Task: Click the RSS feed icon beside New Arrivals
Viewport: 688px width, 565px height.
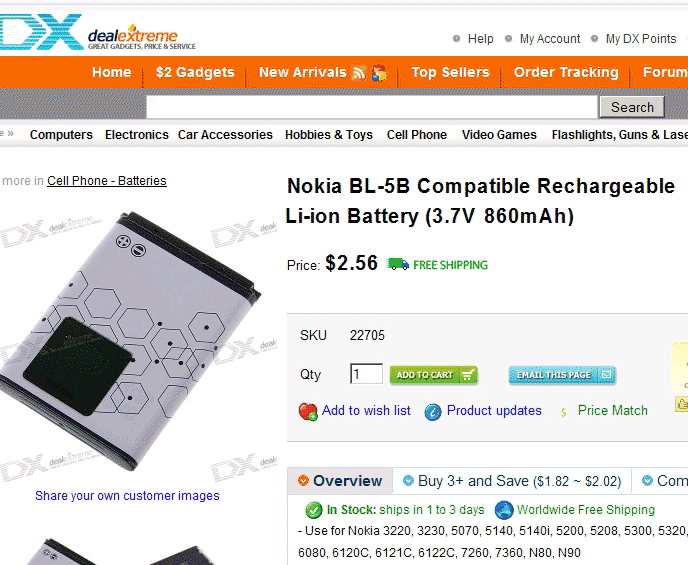Action: click(x=359, y=73)
